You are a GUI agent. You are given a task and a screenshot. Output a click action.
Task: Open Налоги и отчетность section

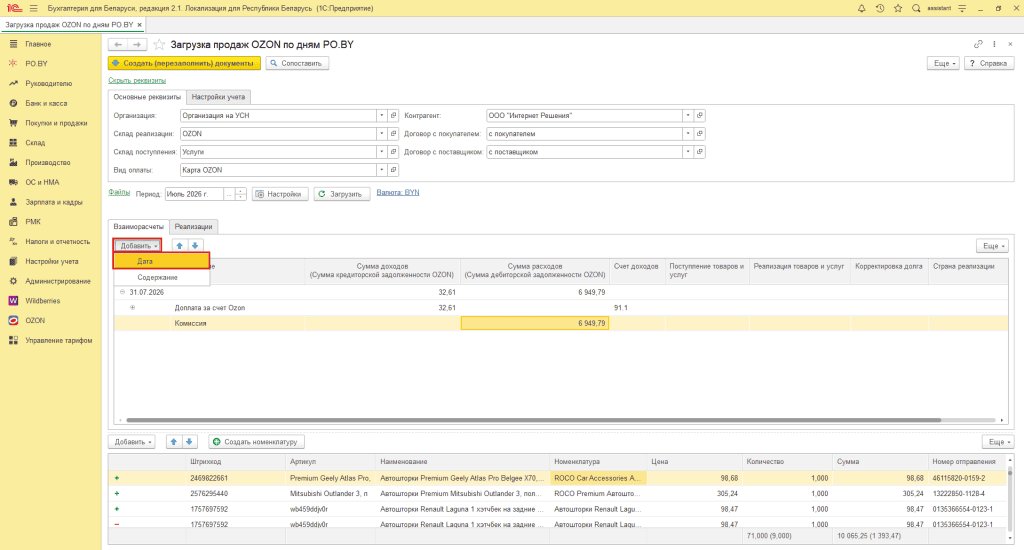pyautogui.click(x=57, y=242)
